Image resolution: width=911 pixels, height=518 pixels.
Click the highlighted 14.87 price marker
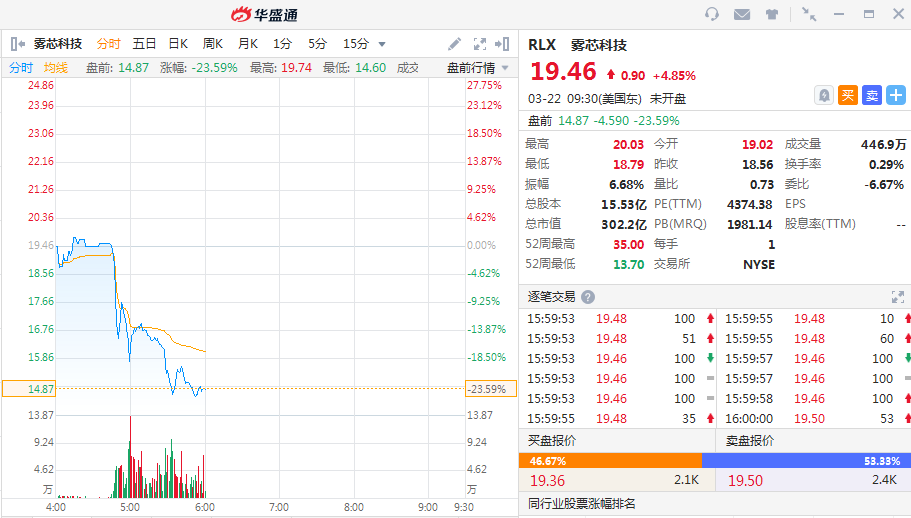29,388
